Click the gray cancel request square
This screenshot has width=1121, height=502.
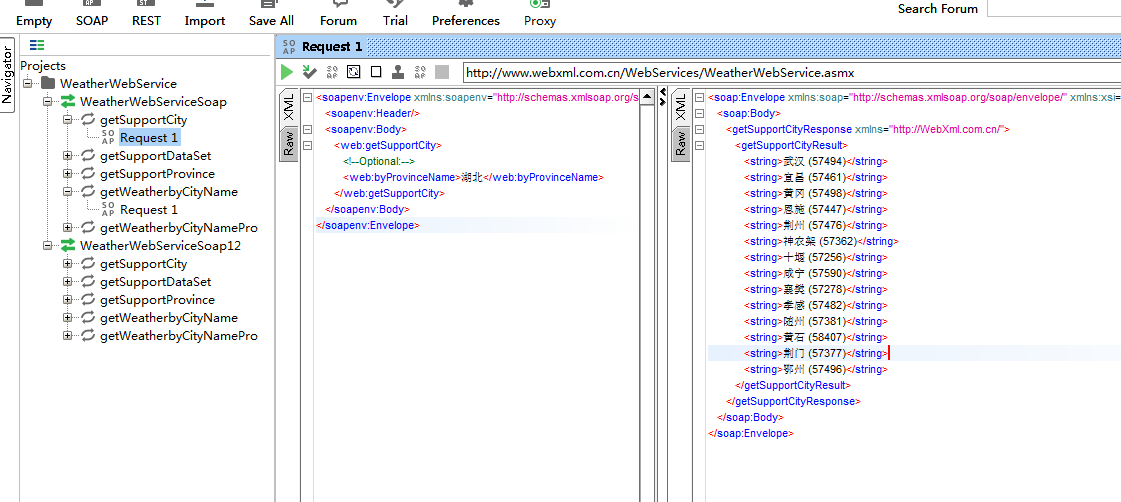pyautogui.click(x=442, y=72)
